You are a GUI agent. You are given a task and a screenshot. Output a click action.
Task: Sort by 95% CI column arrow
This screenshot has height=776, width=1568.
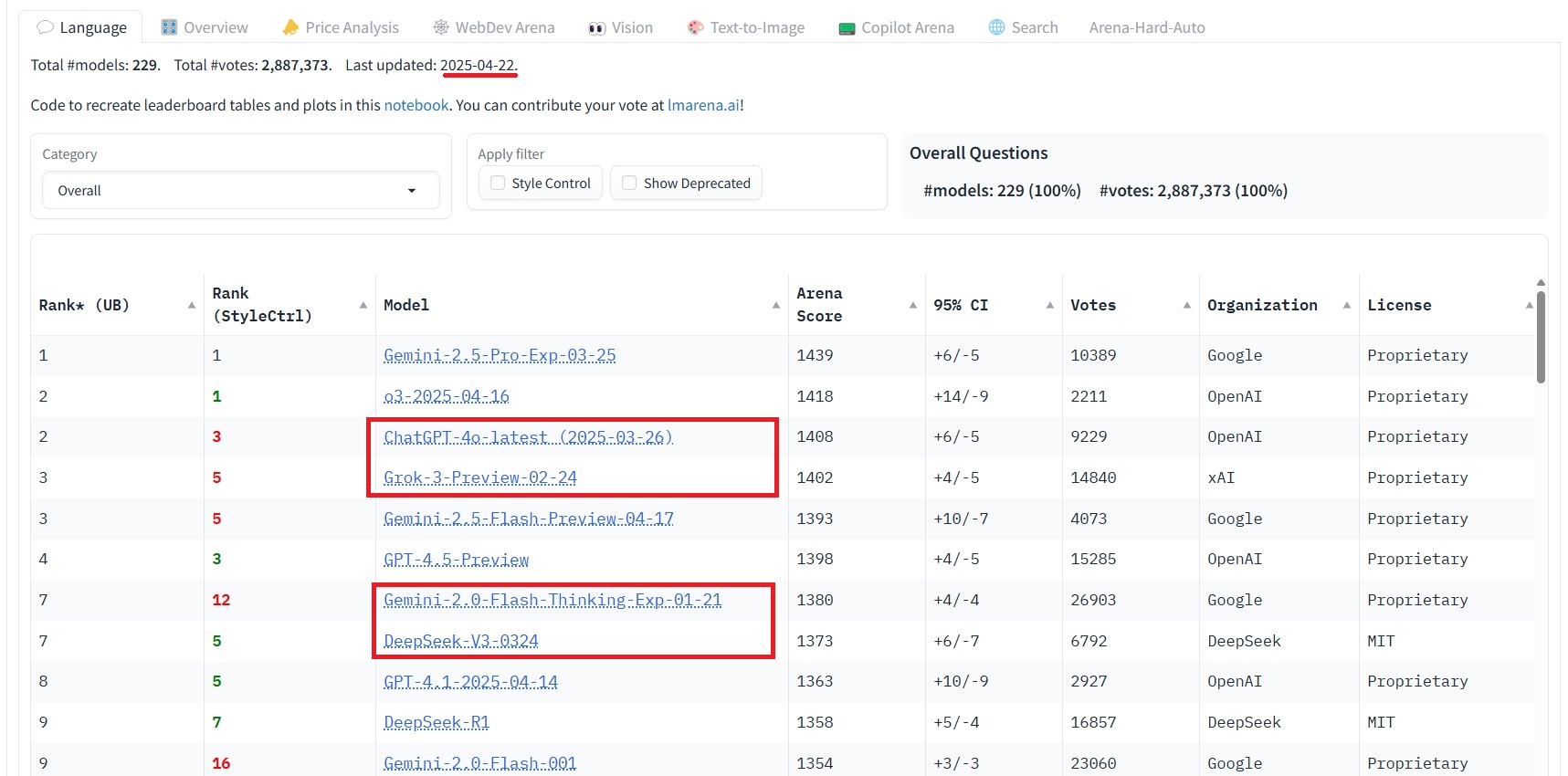[x=1050, y=305]
